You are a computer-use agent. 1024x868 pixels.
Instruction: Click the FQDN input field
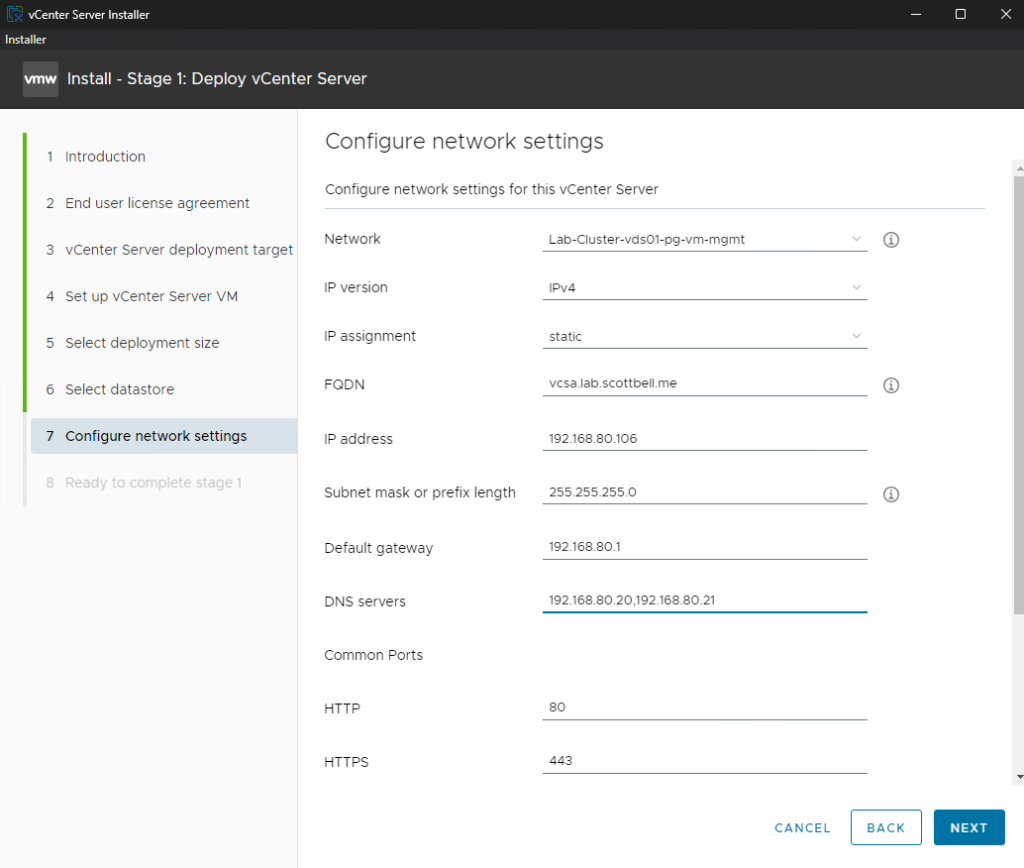coord(704,384)
